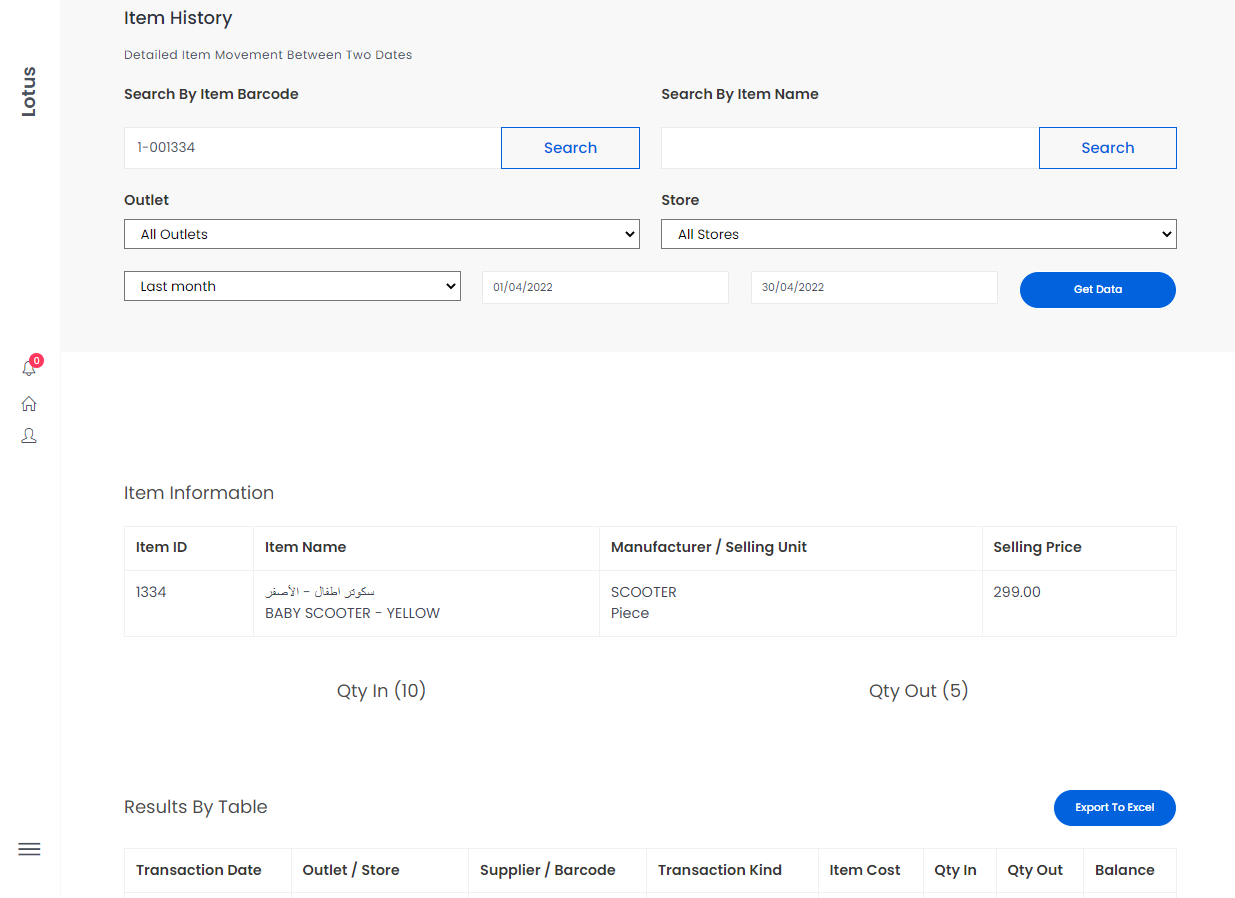Click the Item History page heading
The image size is (1235, 898).
click(x=178, y=18)
